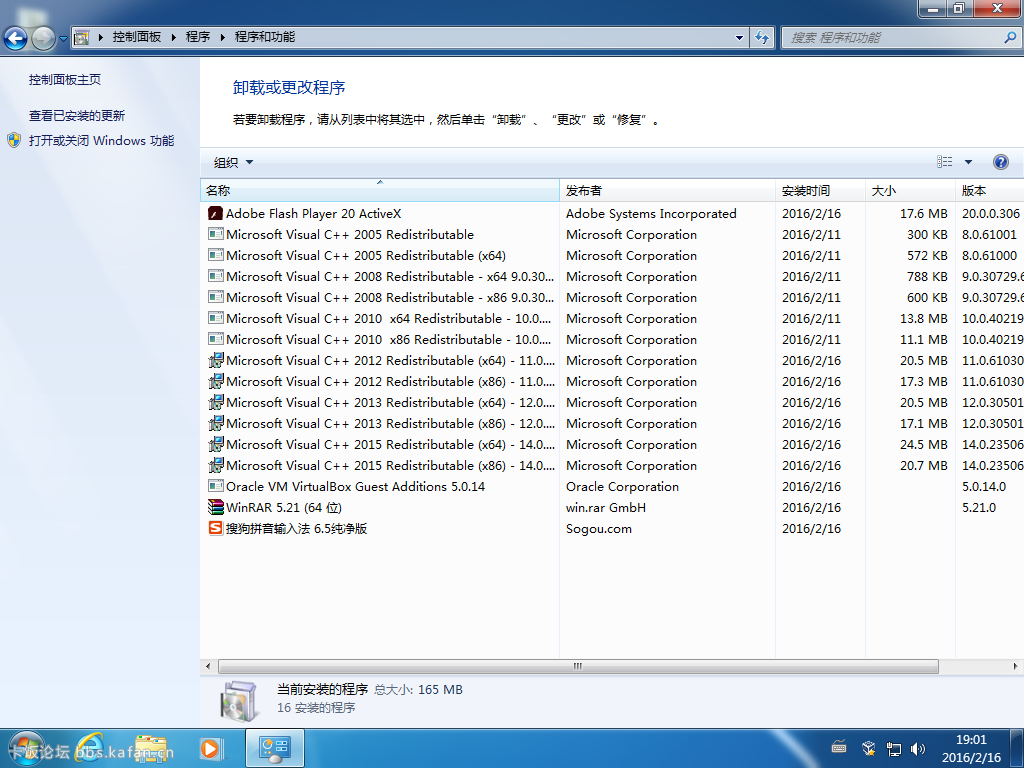
Task: Sort by the 大小 column header
Action: (910, 191)
